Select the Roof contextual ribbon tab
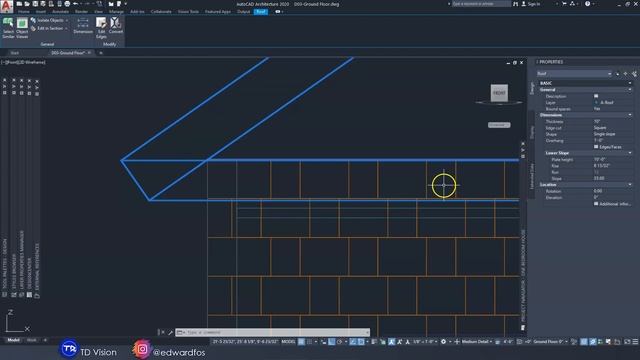The width and height of the screenshot is (640, 360). [261, 11]
